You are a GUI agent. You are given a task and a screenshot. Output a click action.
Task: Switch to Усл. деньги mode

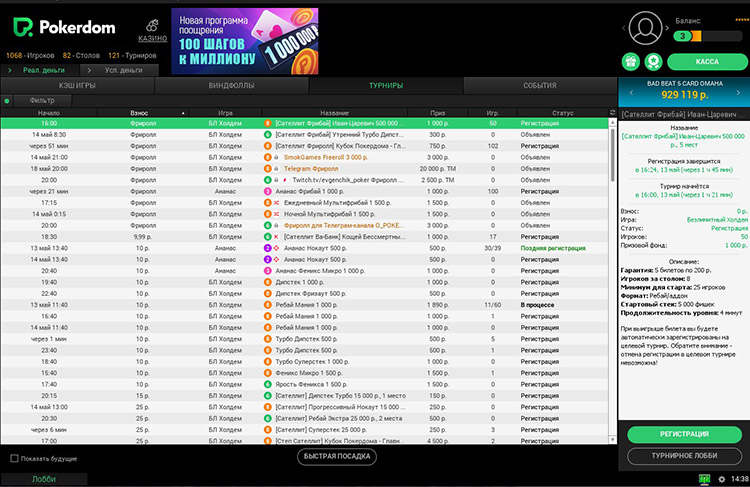tap(120, 70)
